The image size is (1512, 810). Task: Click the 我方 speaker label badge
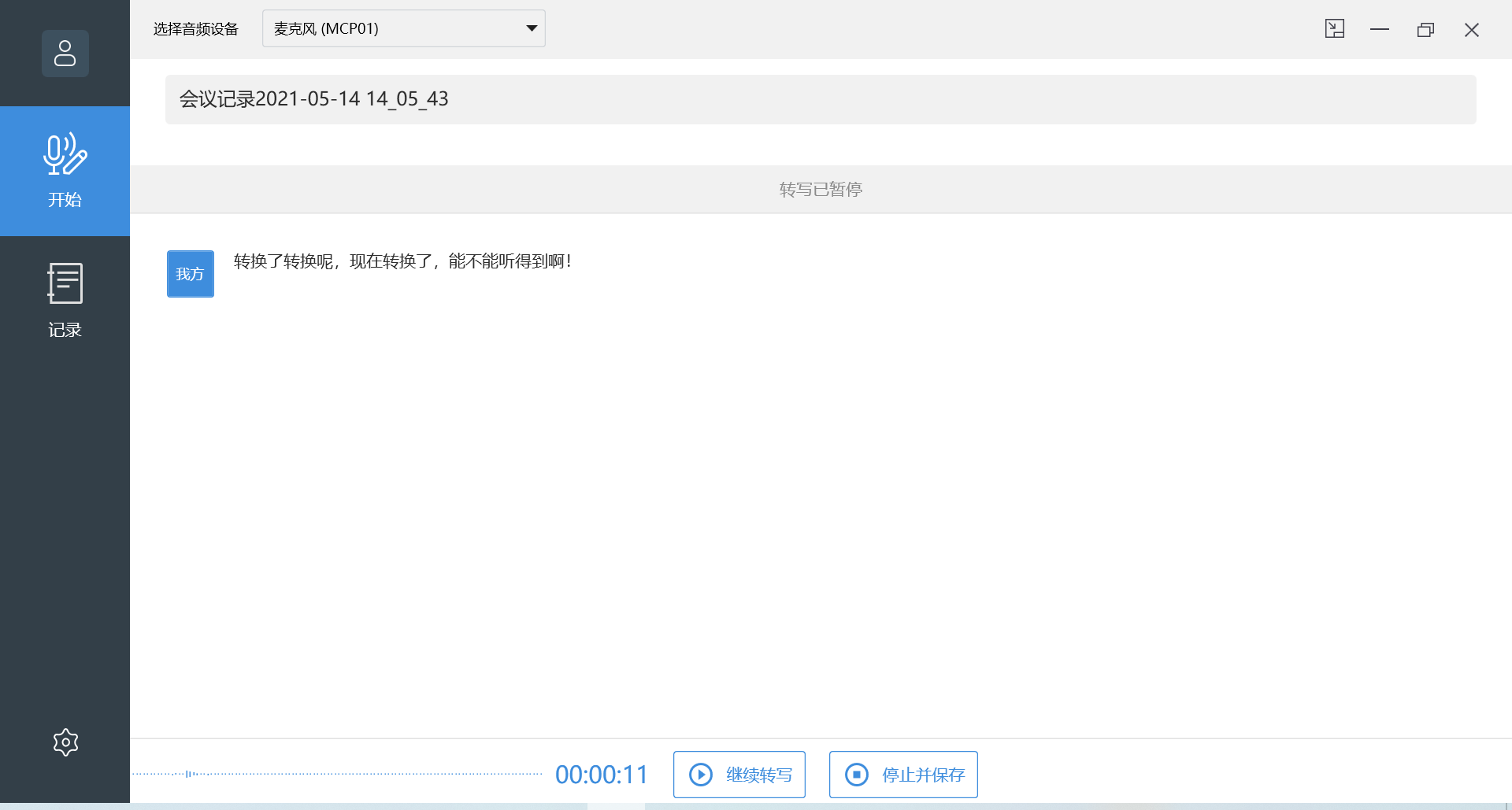(x=191, y=274)
